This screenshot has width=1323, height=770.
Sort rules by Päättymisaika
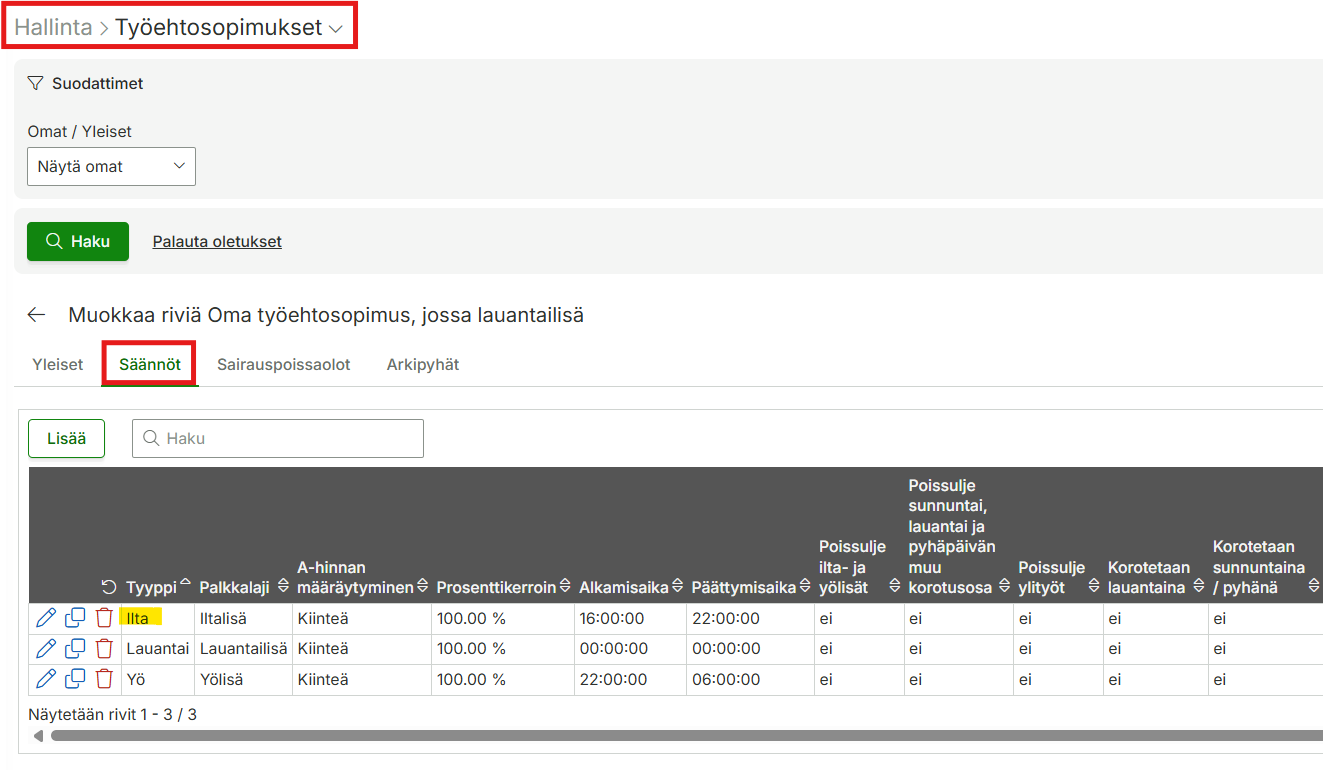tap(804, 587)
